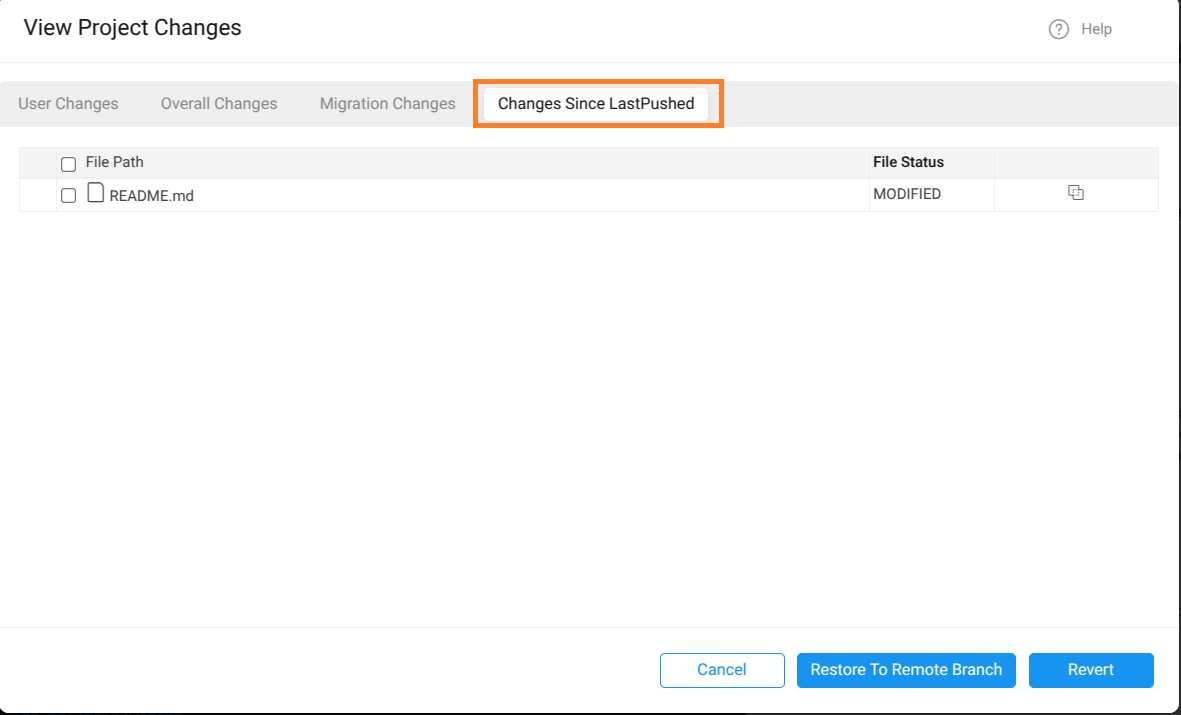Select the README.md file name
The image size is (1181, 715).
(x=151, y=196)
